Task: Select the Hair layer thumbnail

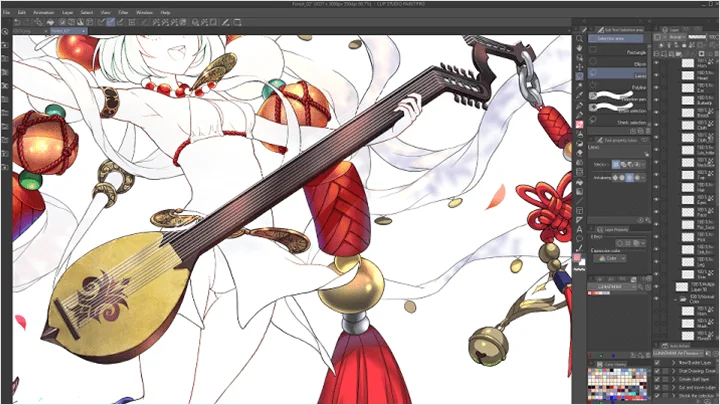Action: 687,187
